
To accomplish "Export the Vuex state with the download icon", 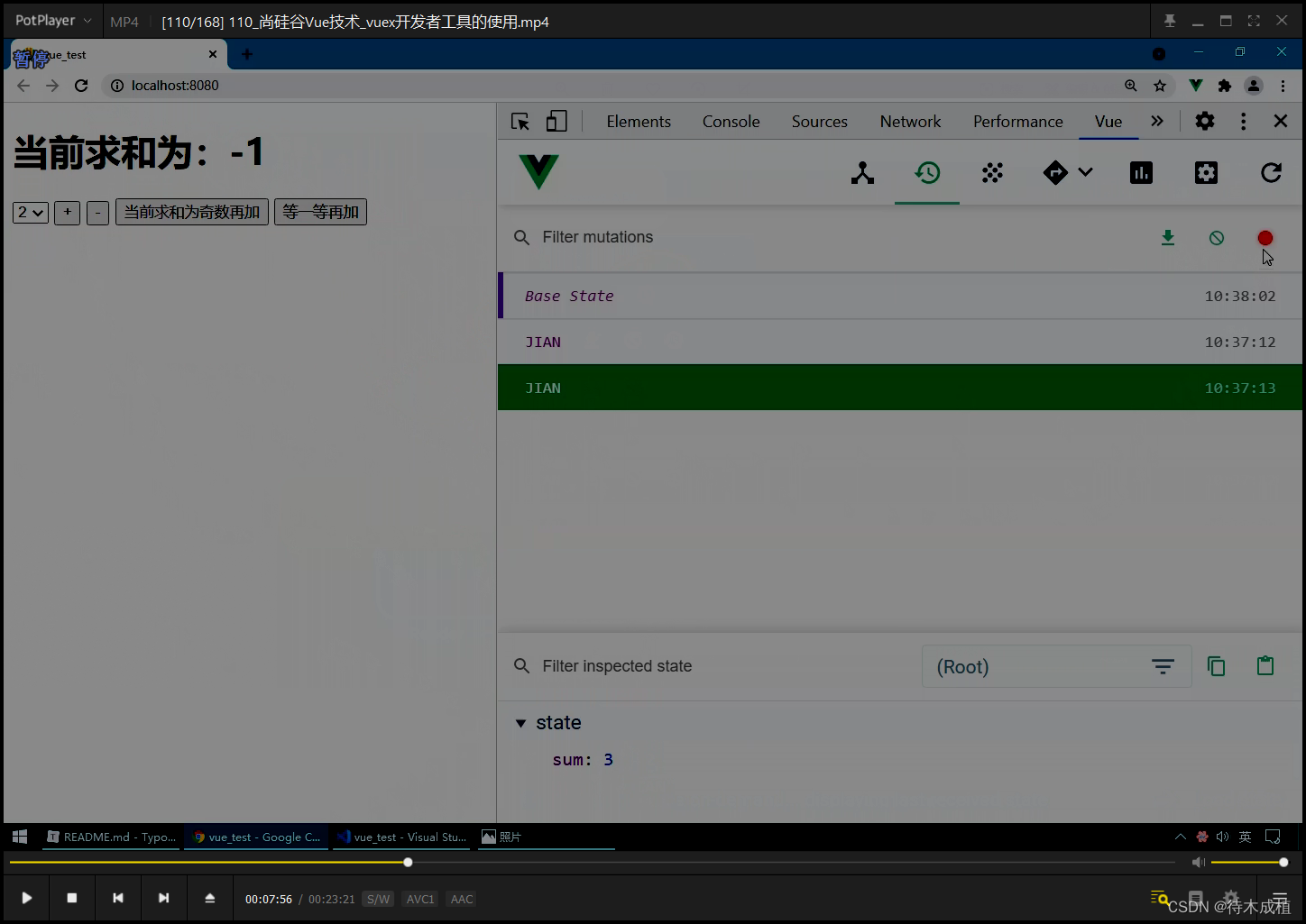I will point(1168,237).
